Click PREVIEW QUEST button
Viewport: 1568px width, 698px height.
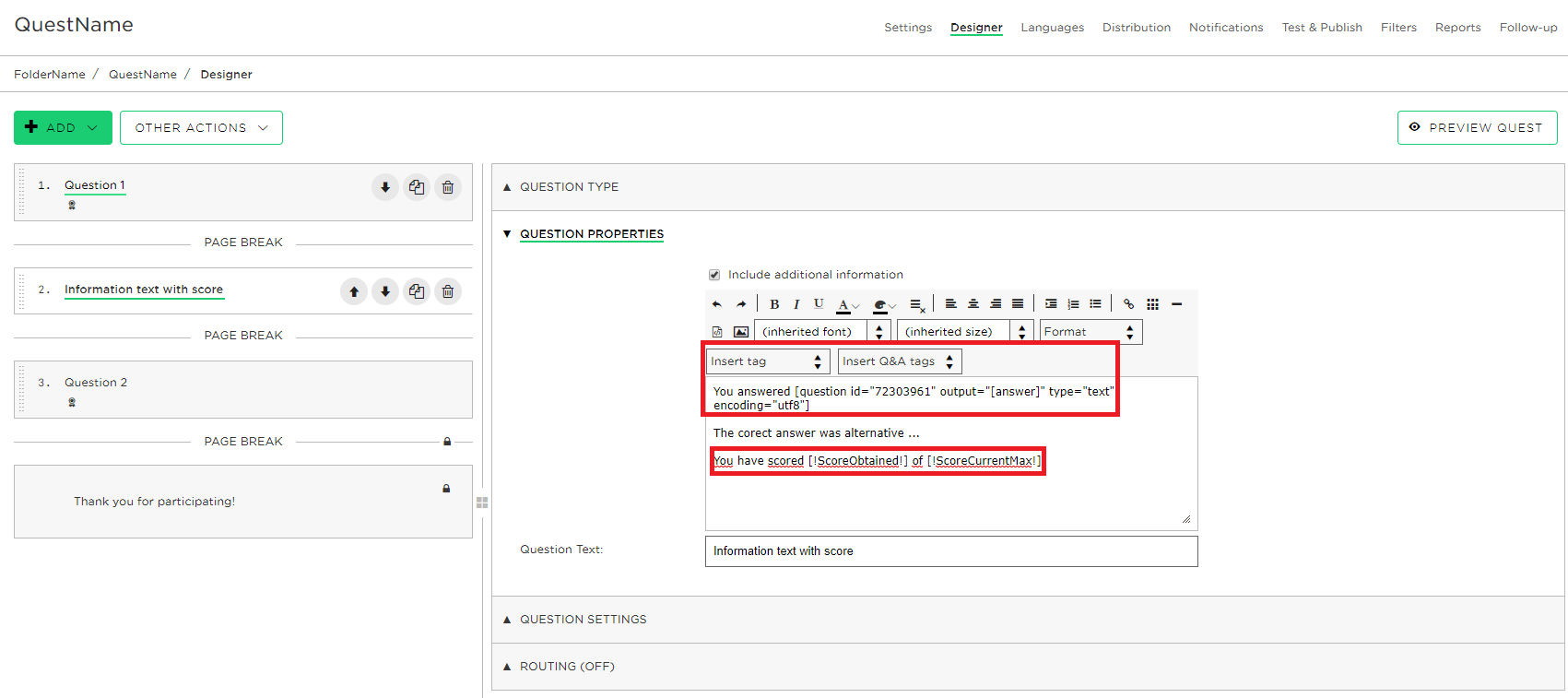point(1477,128)
